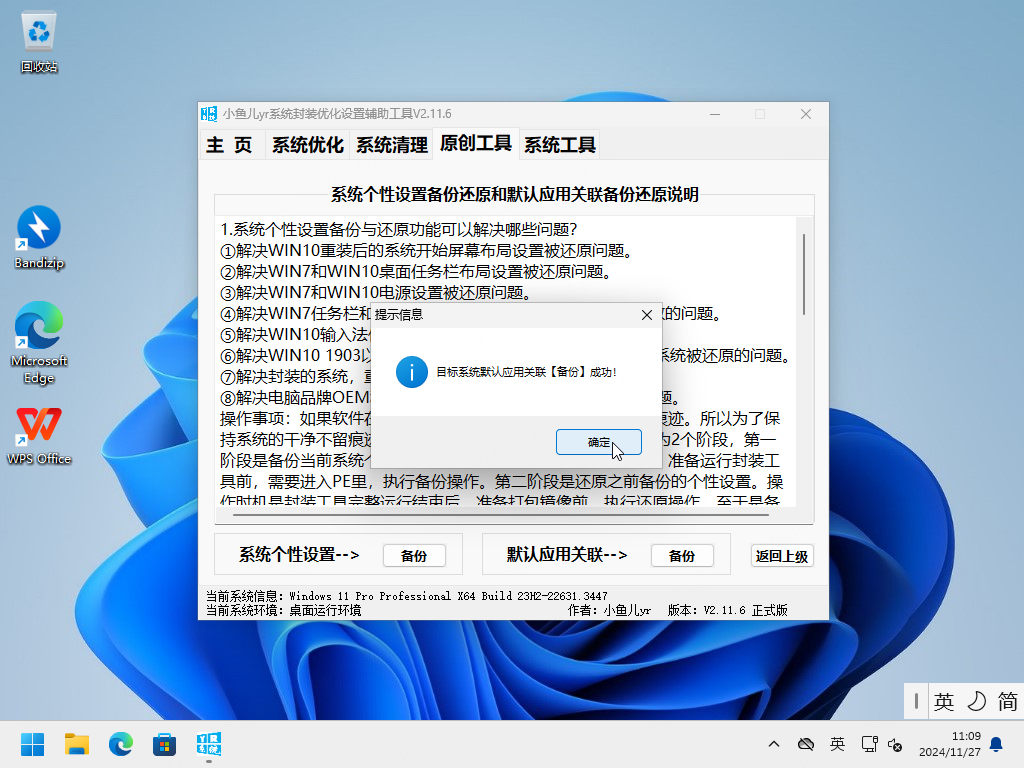This screenshot has height=768, width=1024.
Task: Click the muted volume tray icon
Action: click(x=895, y=744)
